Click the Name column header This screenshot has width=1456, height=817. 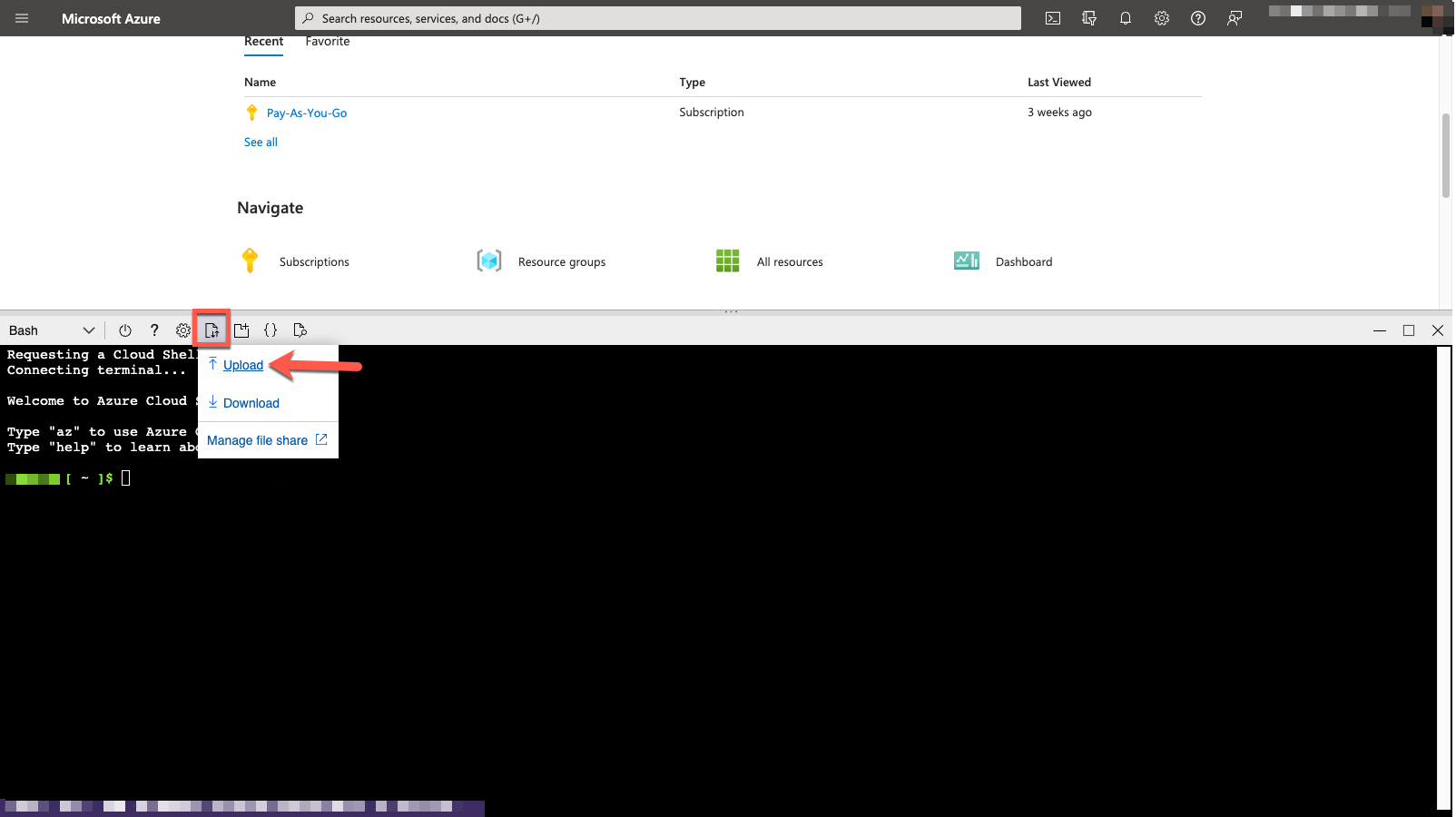tap(260, 82)
